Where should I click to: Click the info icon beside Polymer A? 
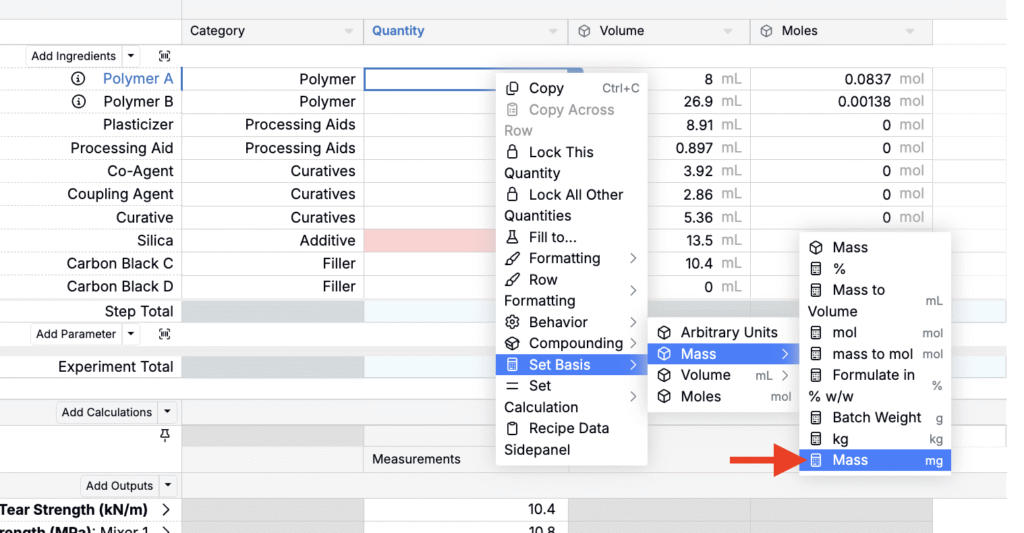pos(79,79)
